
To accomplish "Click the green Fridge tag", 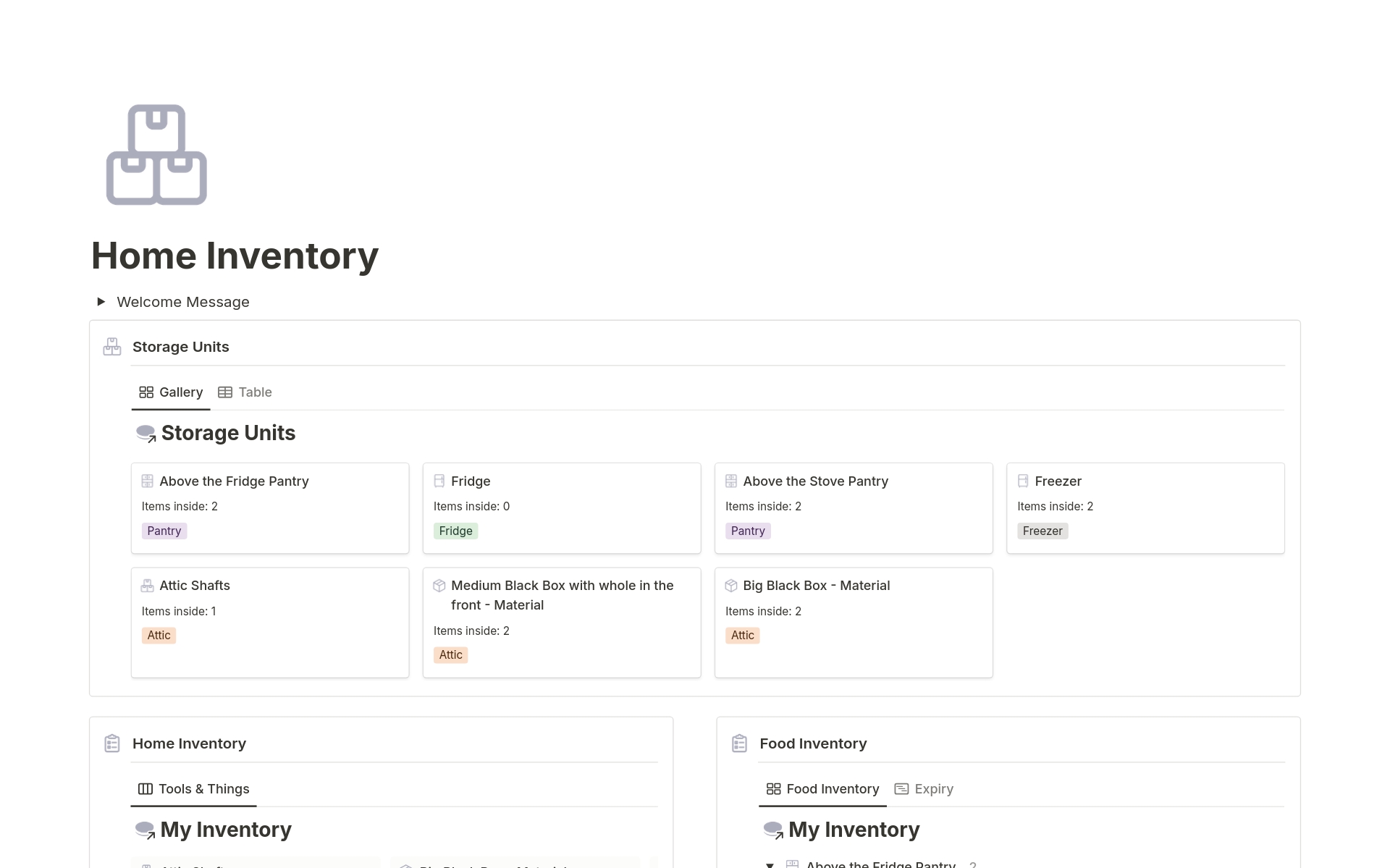I will point(455,531).
